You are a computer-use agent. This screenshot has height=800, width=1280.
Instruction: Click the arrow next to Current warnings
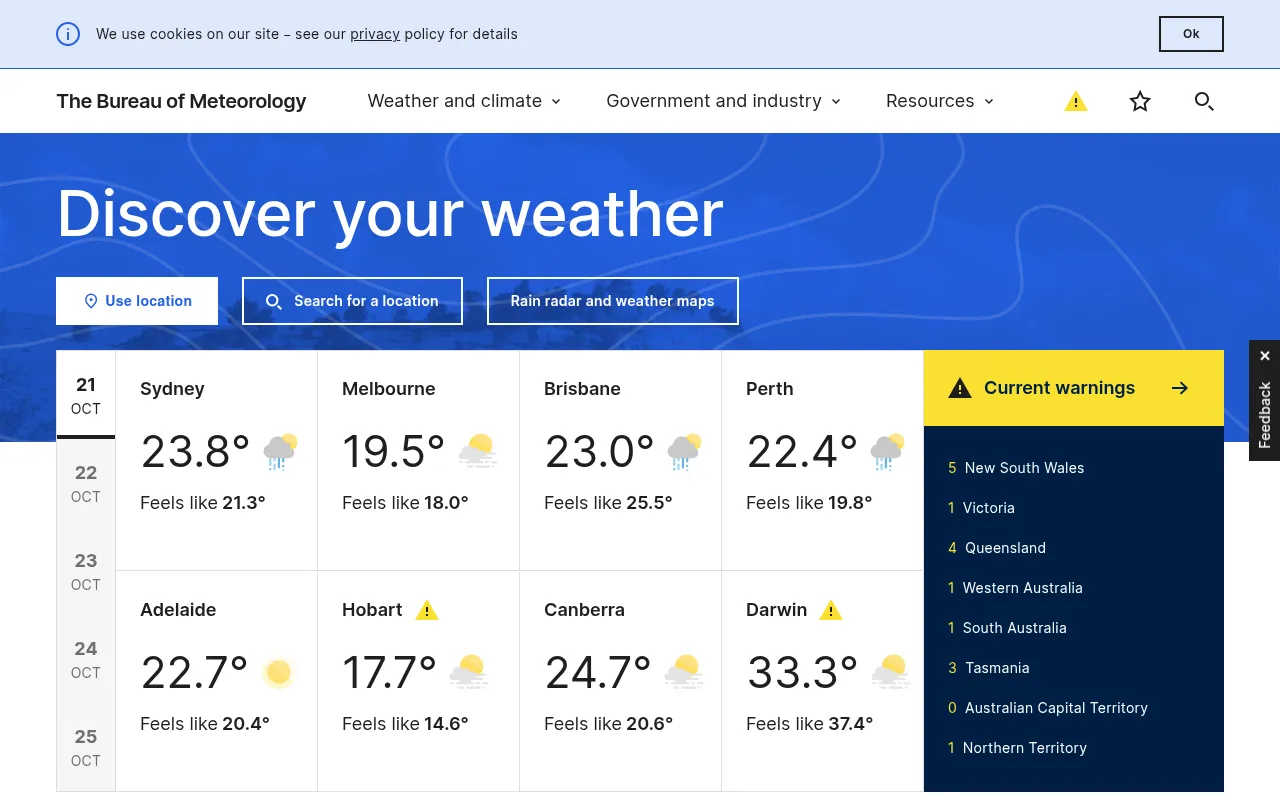(1180, 388)
